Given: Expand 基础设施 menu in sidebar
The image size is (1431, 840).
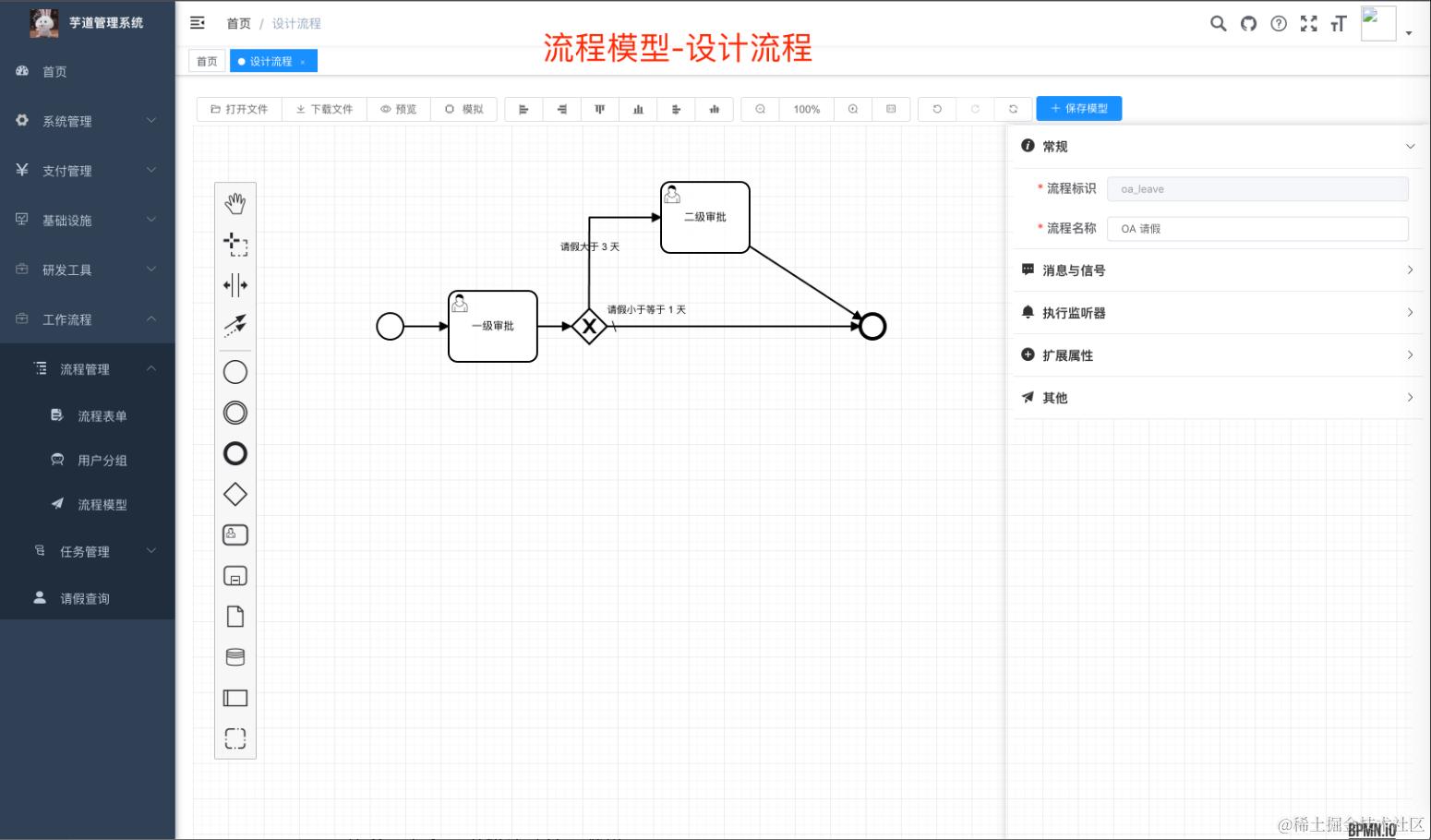Looking at the screenshot, I should [88, 221].
